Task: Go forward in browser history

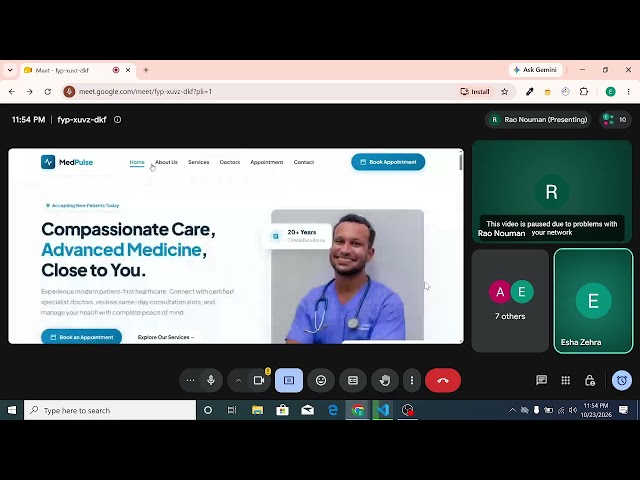Action: pyautogui.click(x=29, y=92)
